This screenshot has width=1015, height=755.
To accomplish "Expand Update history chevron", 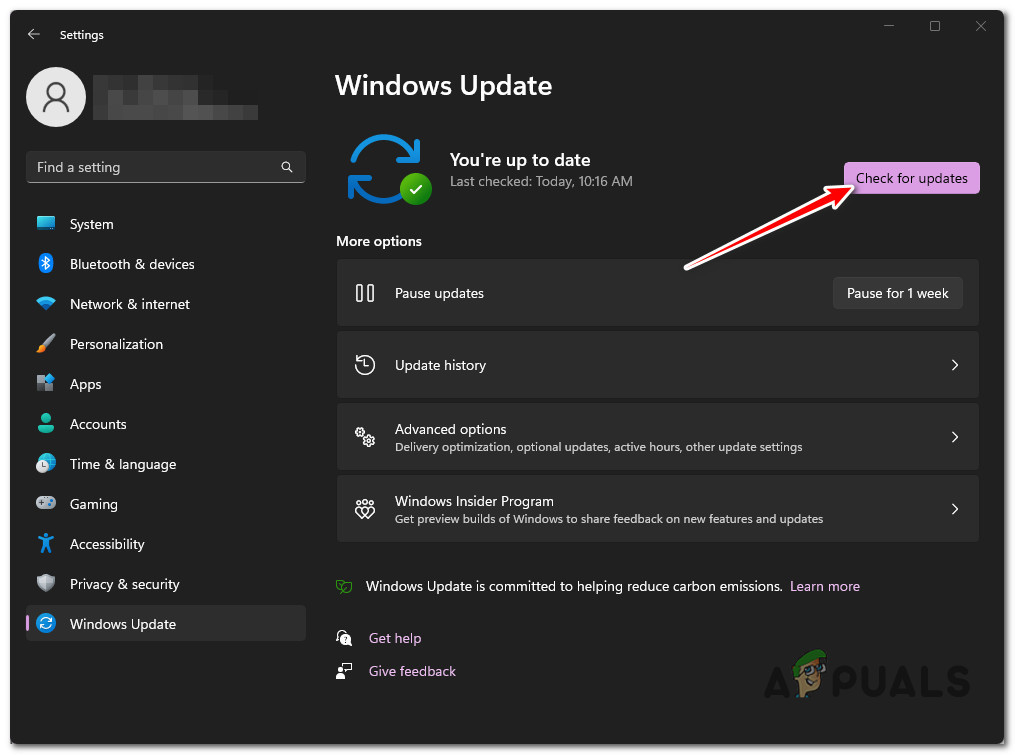I will click(x=955, y=365).
